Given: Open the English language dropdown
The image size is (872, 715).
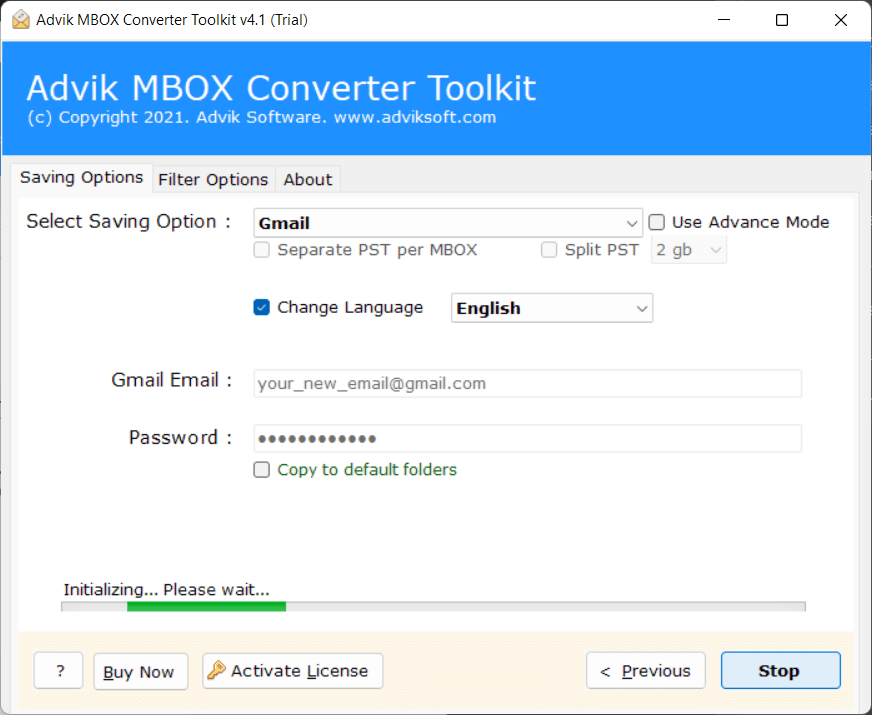Looking at the screenshot, I should point(552,308).
